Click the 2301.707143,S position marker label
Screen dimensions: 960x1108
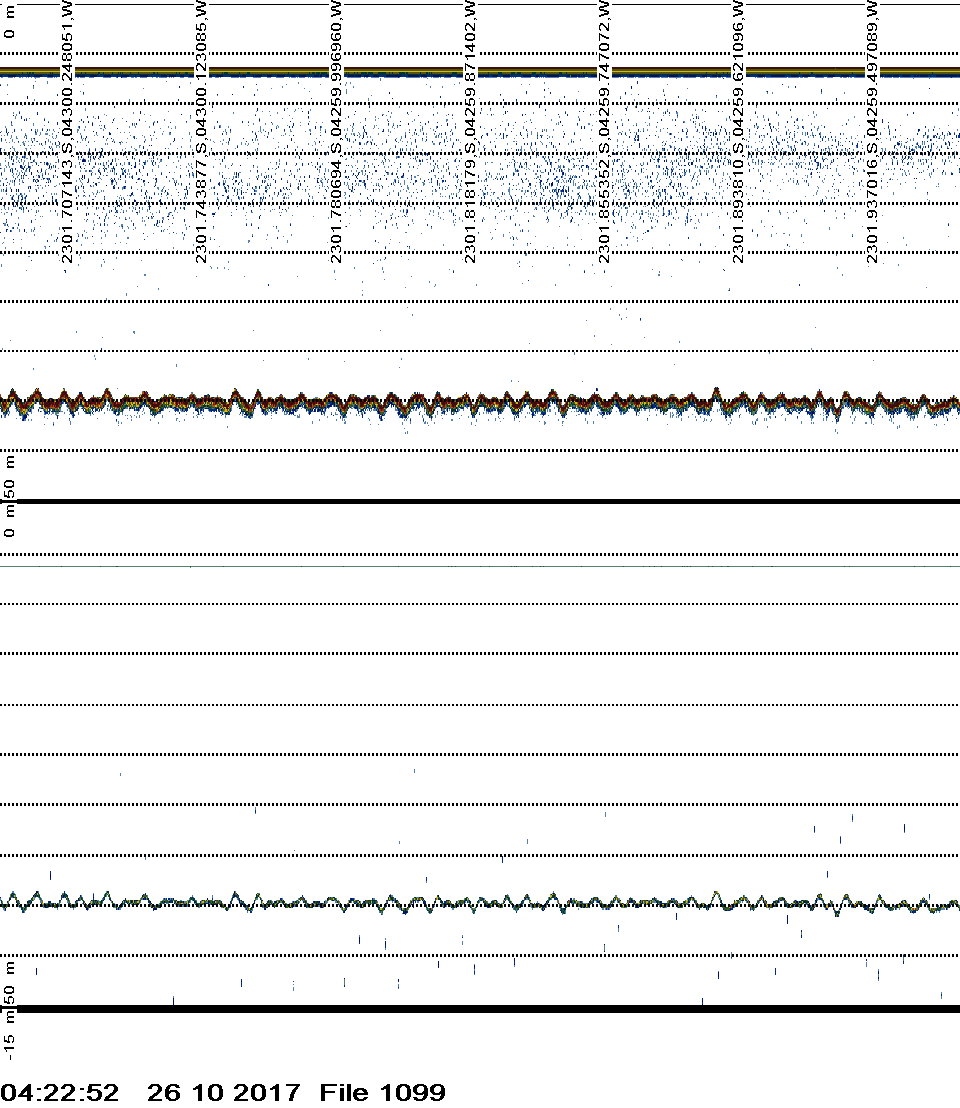coord(68,132)
